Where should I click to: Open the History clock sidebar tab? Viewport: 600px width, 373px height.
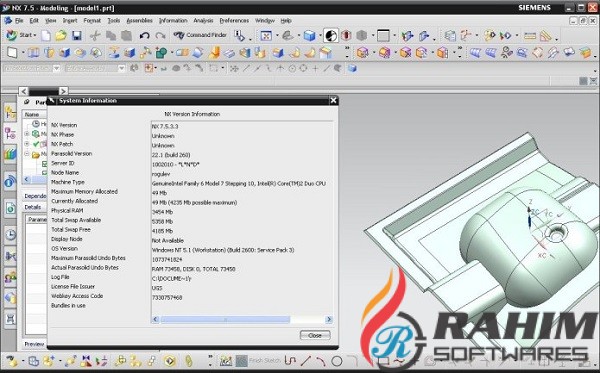(x=10, y=235)
